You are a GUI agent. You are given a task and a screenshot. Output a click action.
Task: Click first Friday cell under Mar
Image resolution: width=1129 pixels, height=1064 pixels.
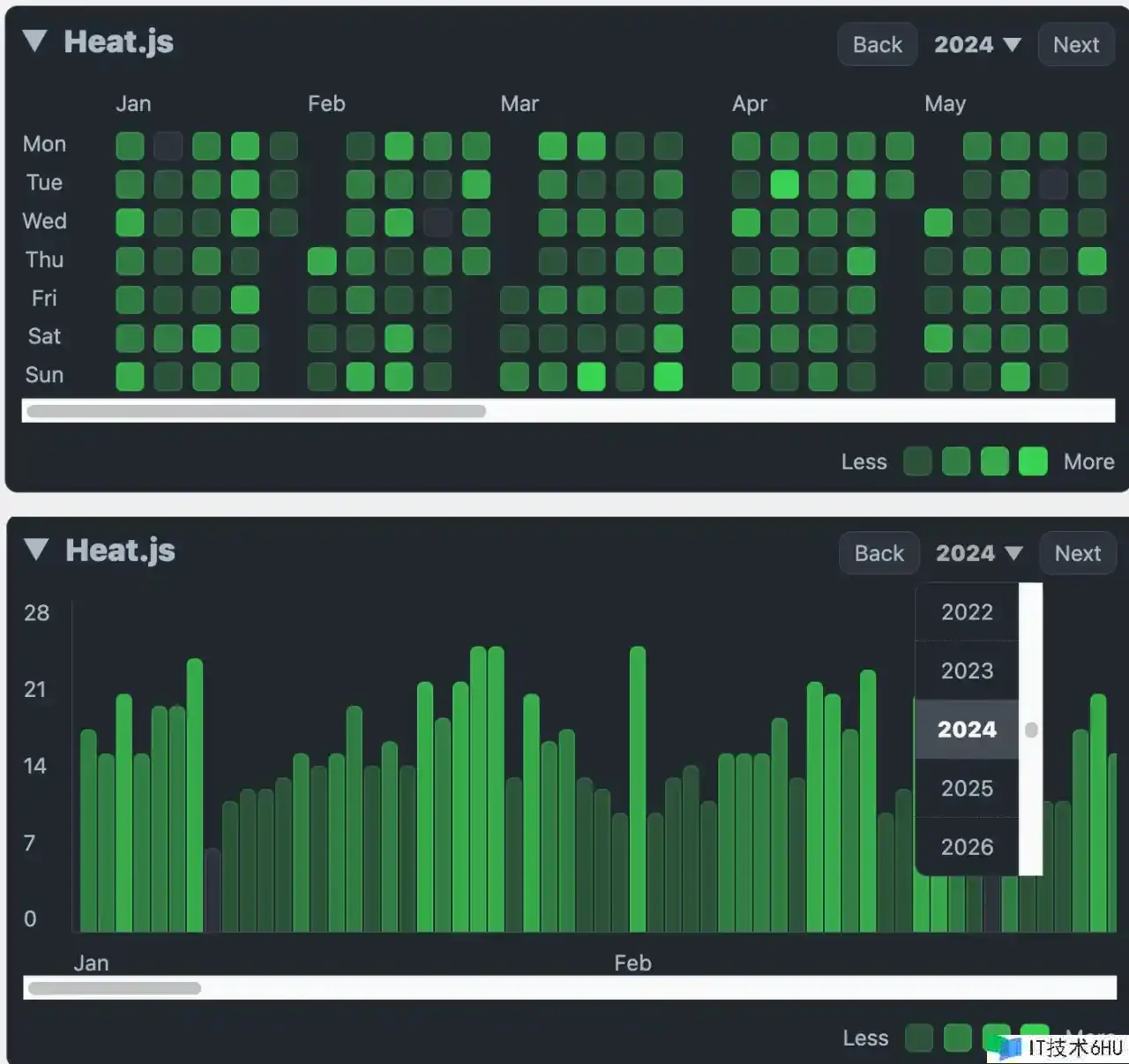[514, 300]
